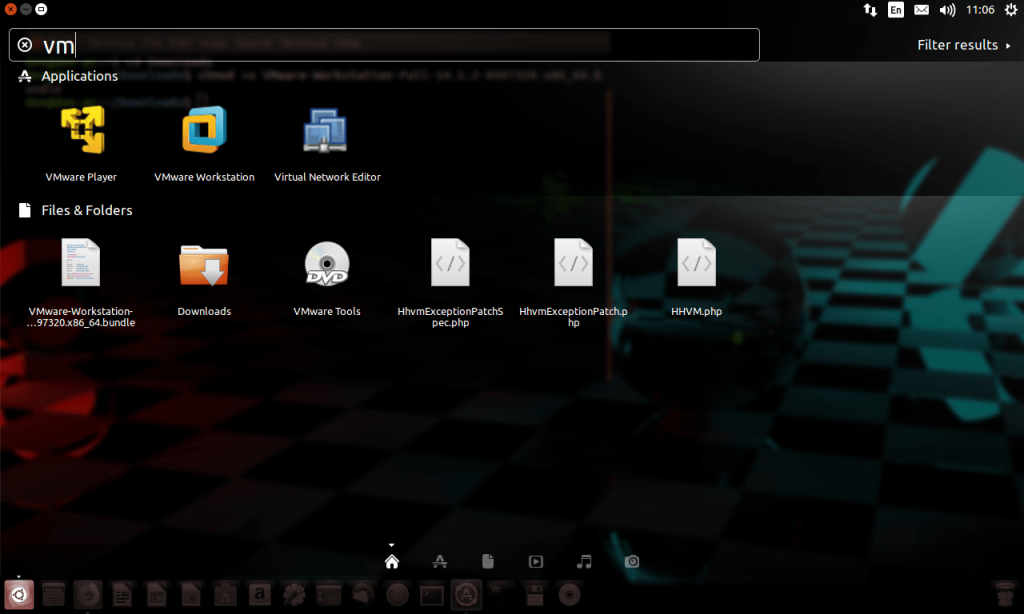Image resolution: width=1024 pixels, height=614 pixels.
Task: Open Amazon from the launcher
Action: tap(260, 595)
